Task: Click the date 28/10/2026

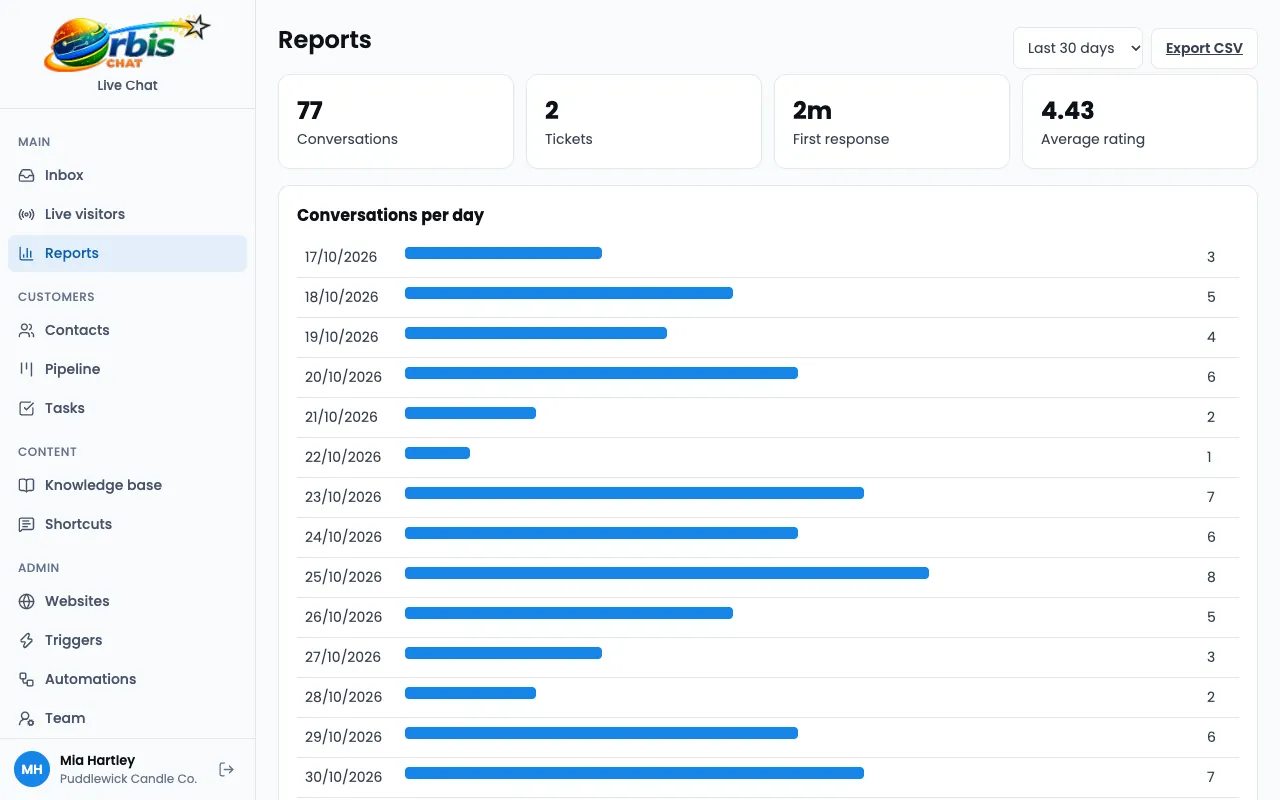Action: point(344,697)
